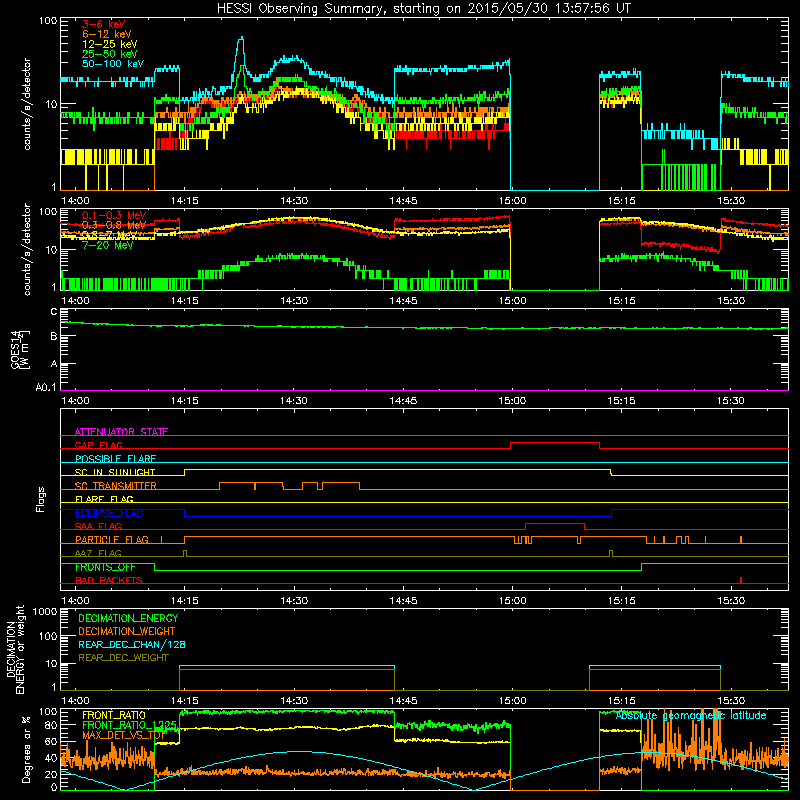
Task: Click the B class tick label
Action: (x=54, y=336)
